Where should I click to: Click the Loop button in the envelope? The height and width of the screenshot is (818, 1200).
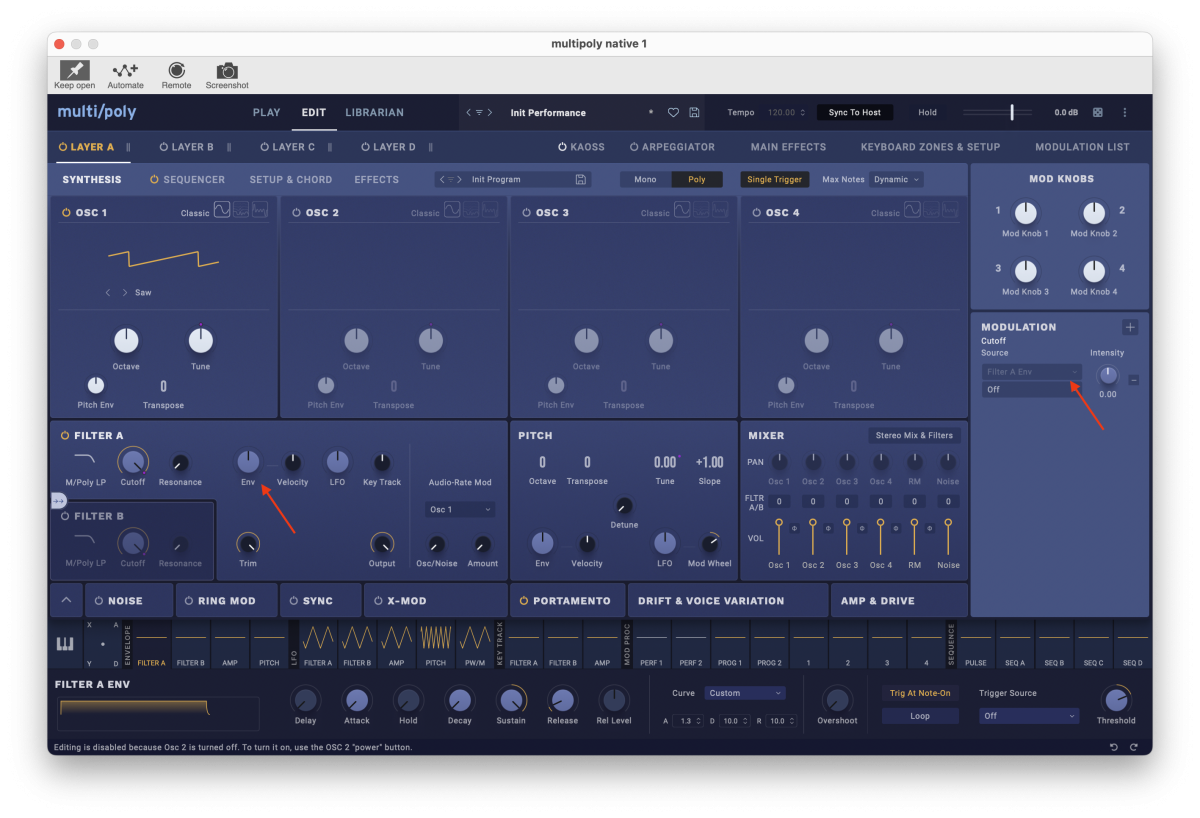[920, 716]
